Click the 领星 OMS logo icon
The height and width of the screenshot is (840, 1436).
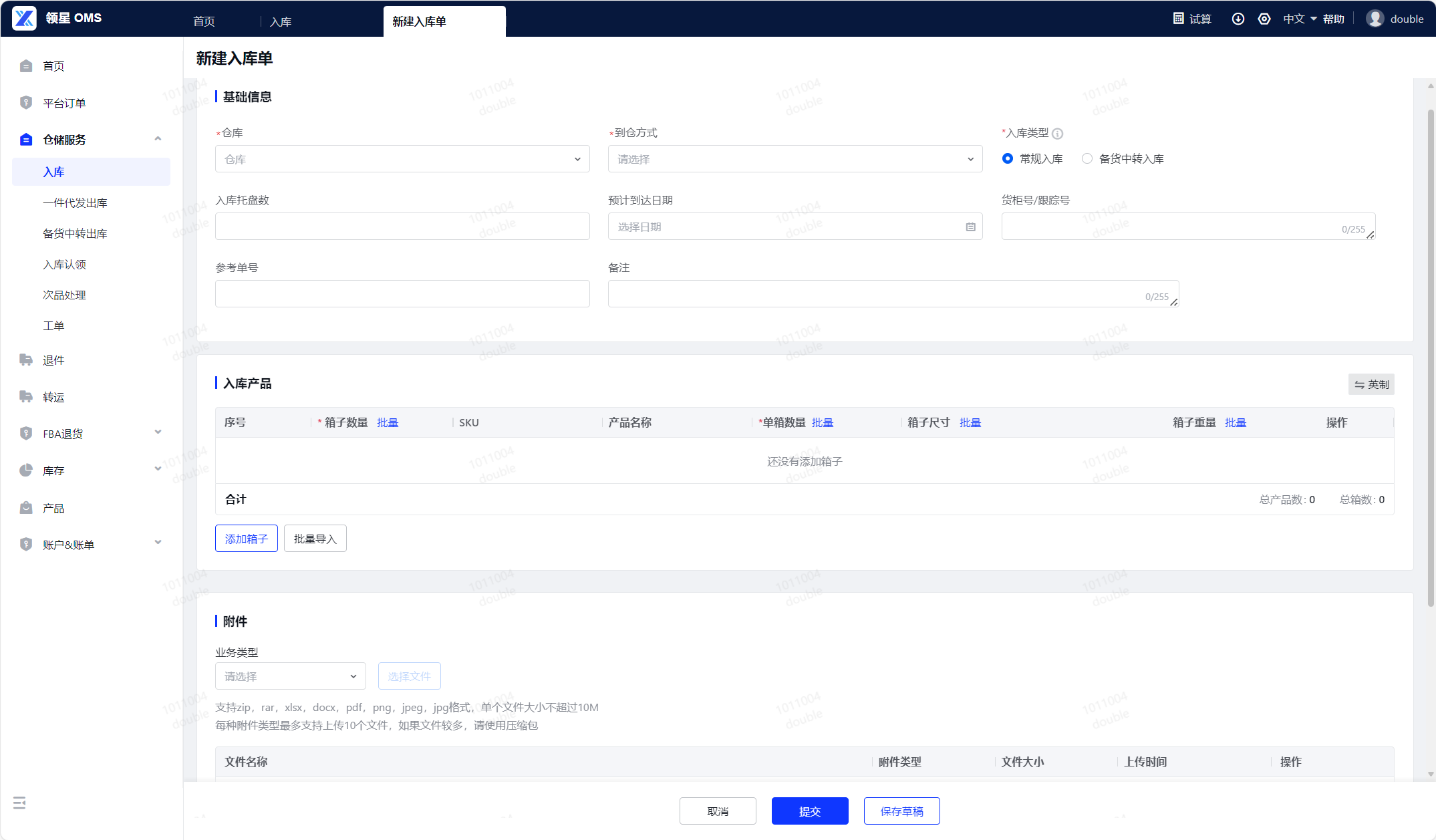pos(25,18)
